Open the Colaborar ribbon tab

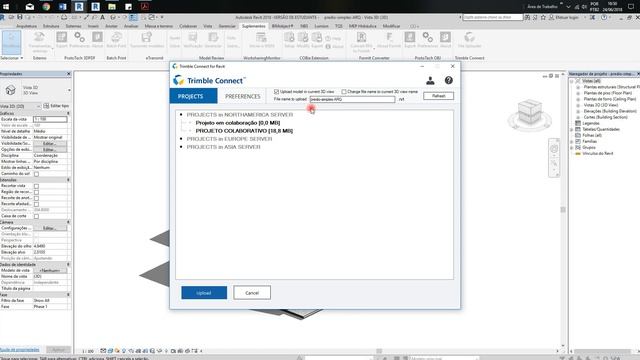pos(188,26)
